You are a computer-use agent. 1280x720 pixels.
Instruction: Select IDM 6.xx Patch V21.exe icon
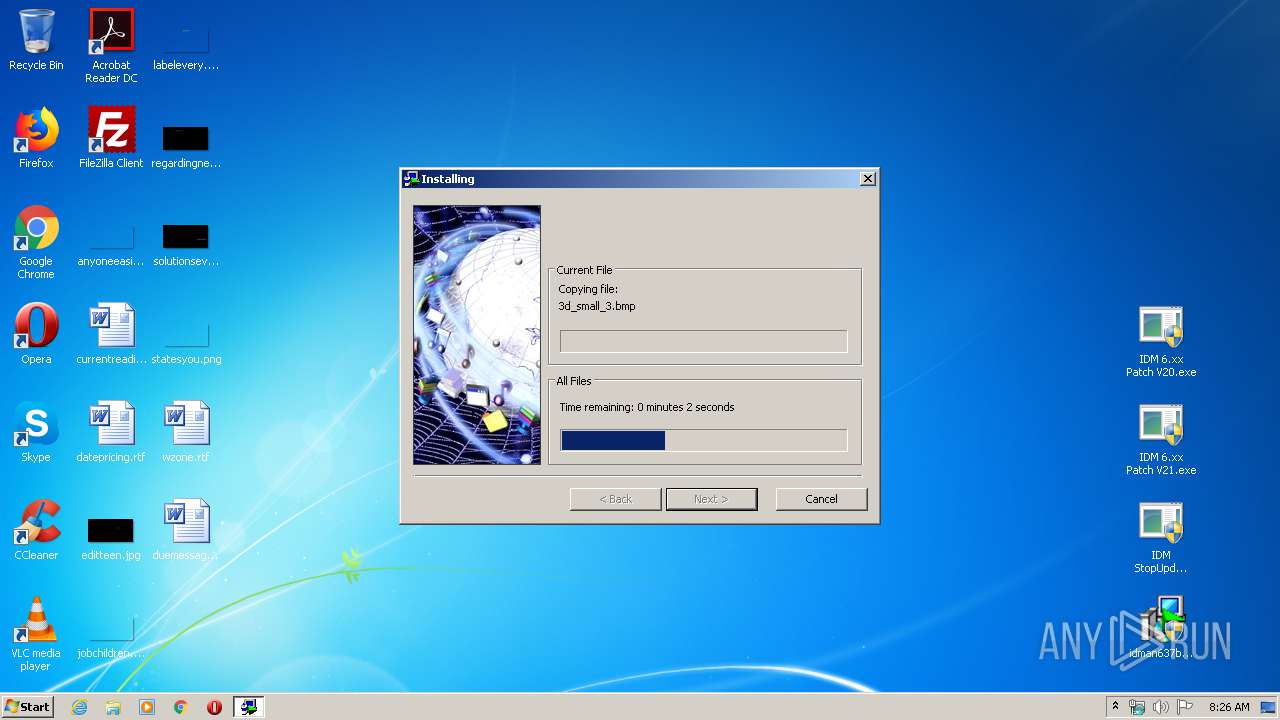click(x=1161, y=439)
